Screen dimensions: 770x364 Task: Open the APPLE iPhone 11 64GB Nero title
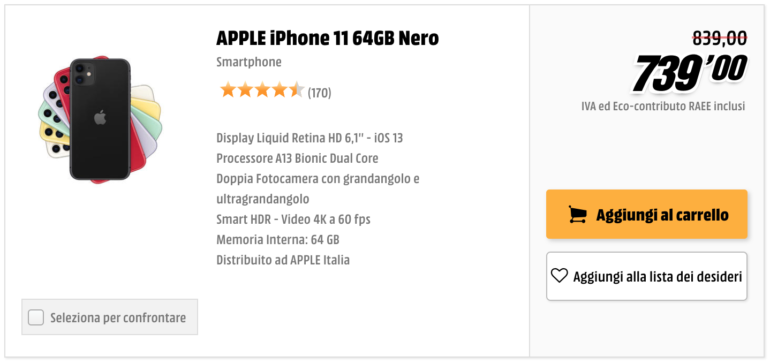(328, 38)
